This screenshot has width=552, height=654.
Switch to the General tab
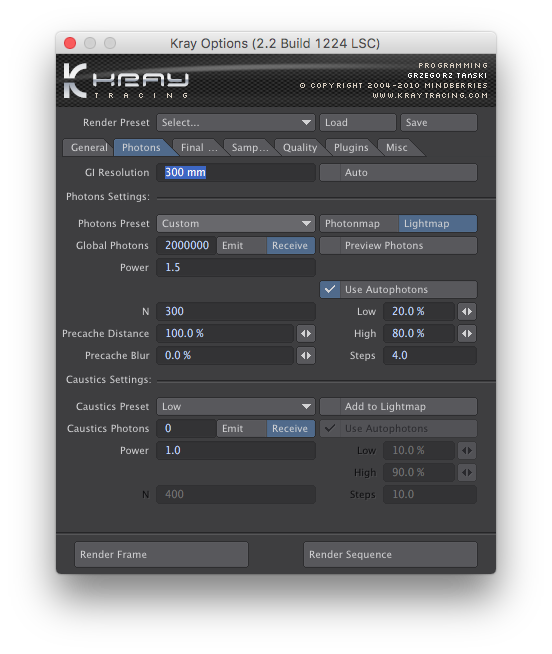click(x=88, y=148)
